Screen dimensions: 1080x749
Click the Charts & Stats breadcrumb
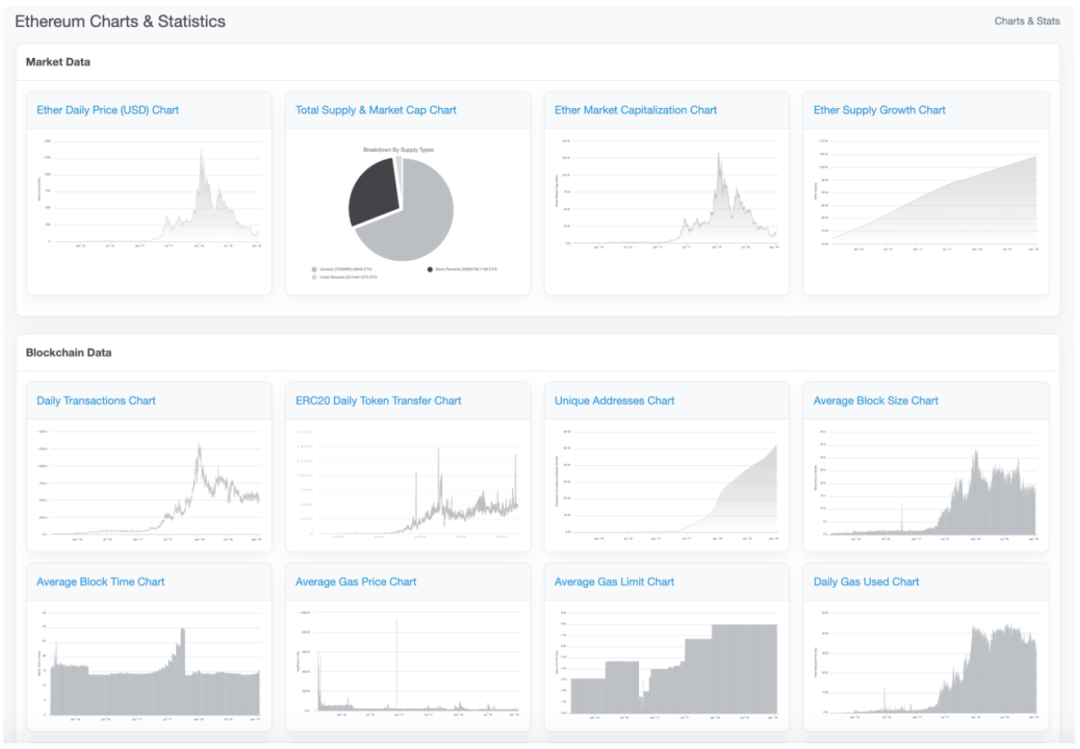(1027, 21)
